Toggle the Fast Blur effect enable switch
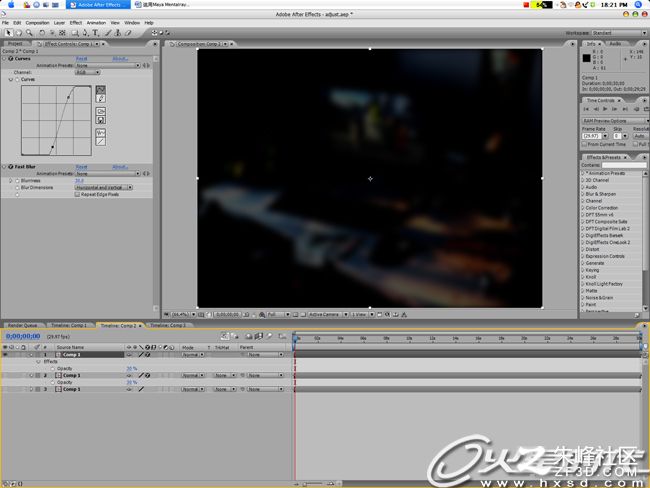650x488 pixels. (x=11, y=167)
